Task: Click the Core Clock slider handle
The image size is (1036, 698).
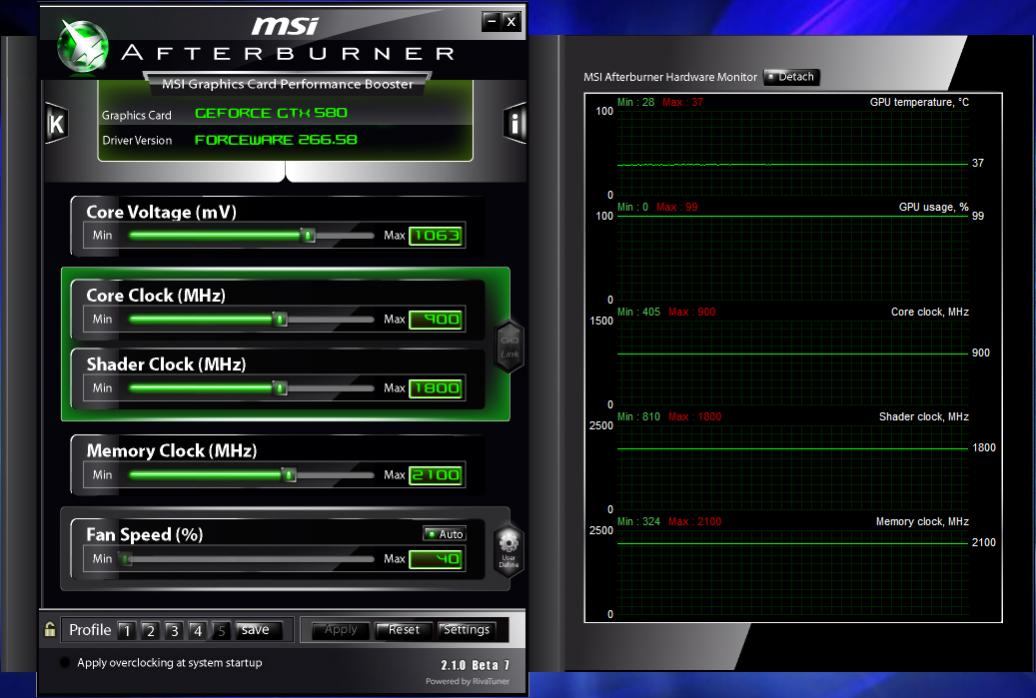Action: [x=280, y=319]
